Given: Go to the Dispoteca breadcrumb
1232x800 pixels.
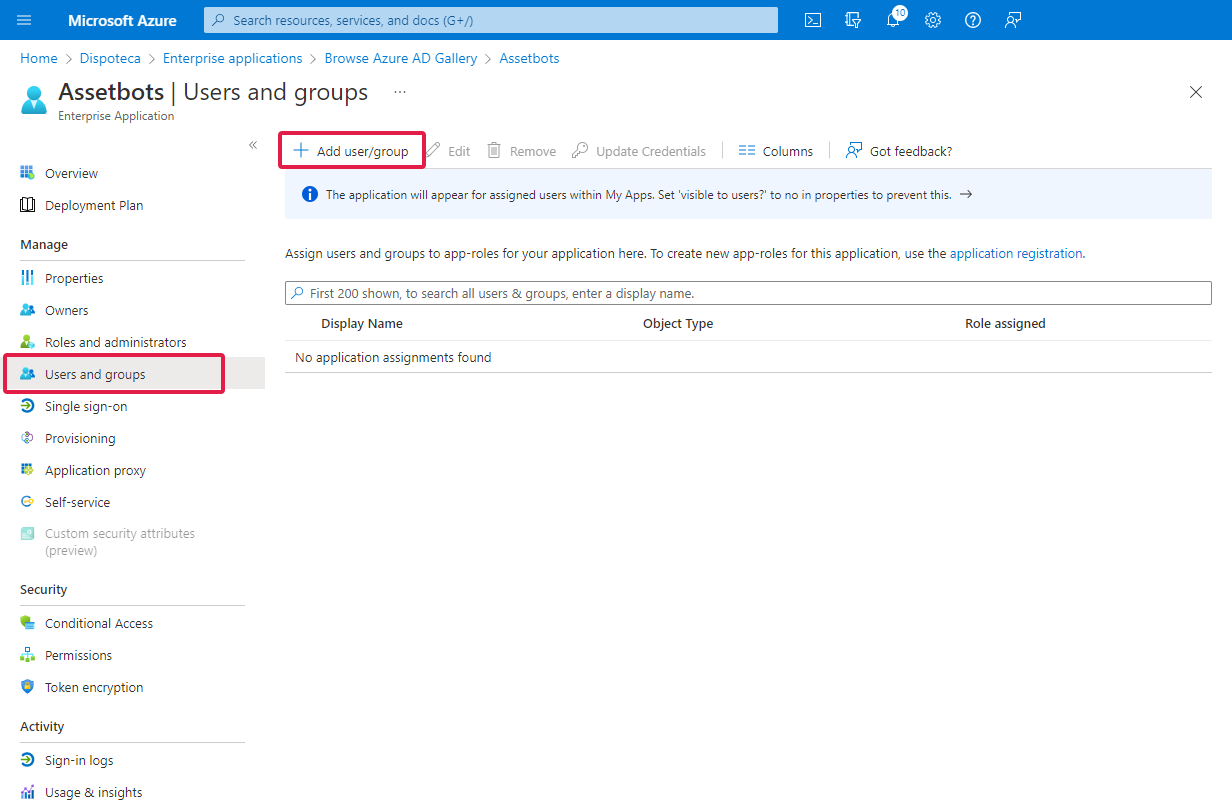Looking at the screenshot, I should 111,58.
